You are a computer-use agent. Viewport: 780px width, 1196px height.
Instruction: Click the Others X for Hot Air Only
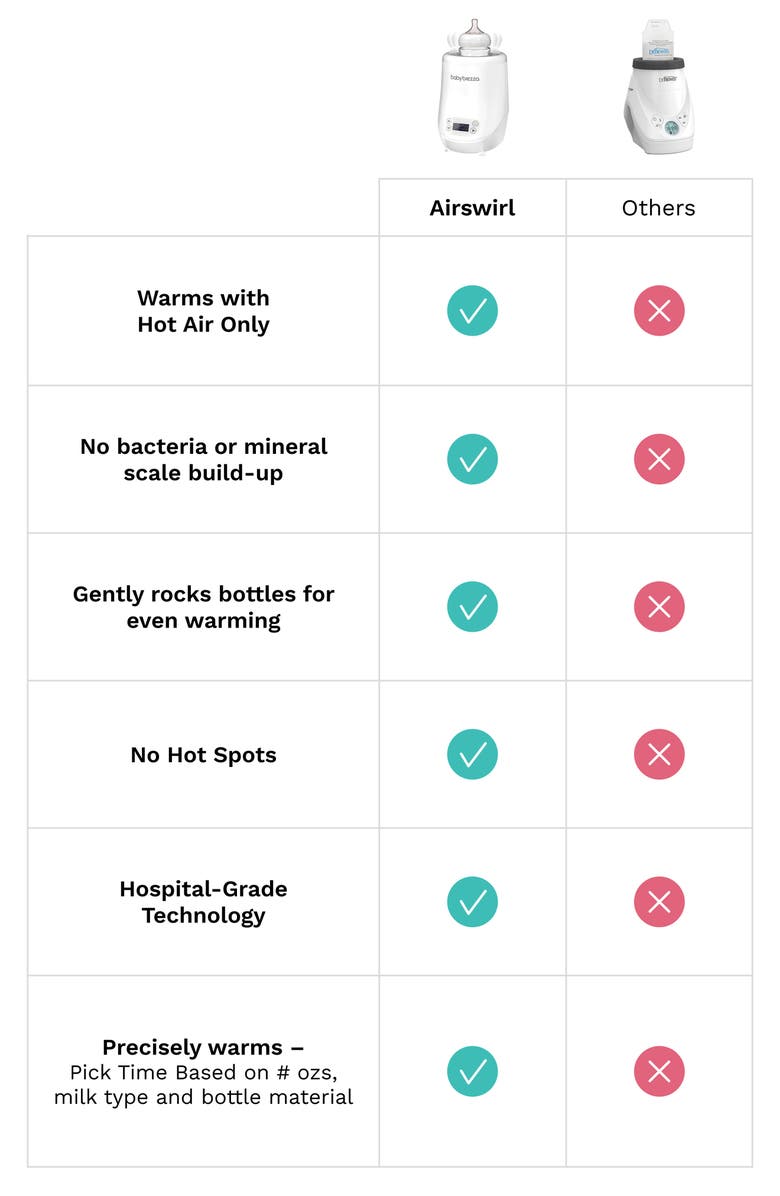[x=659, y=311]
